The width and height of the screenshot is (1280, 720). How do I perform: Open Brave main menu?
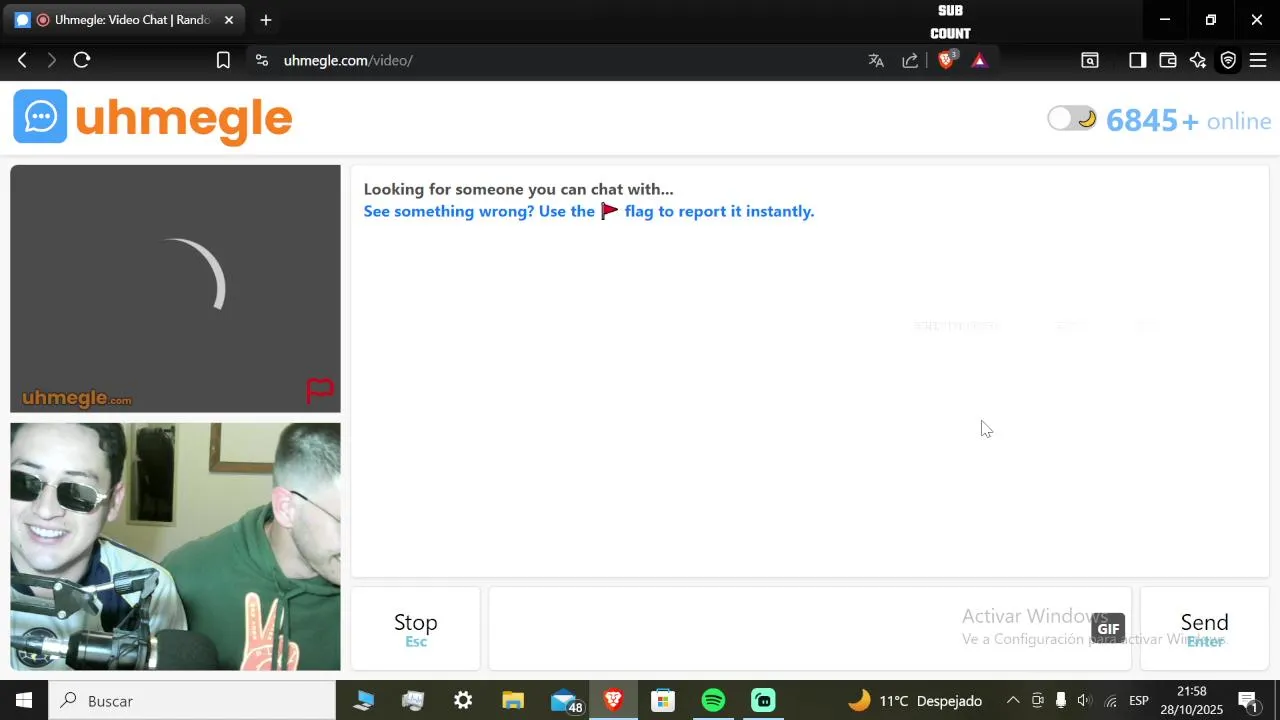coord(1258,60)
